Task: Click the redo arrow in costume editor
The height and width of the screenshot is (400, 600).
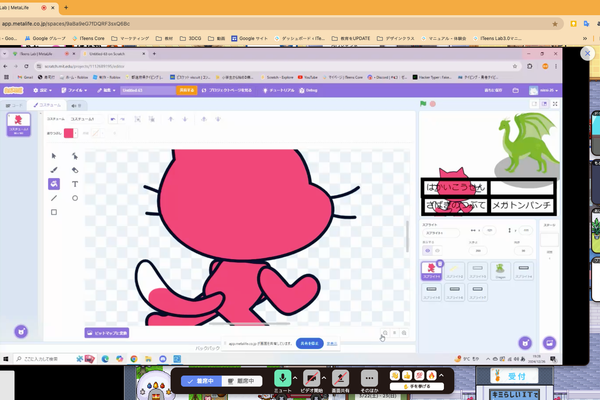Action: coord(122,119)
